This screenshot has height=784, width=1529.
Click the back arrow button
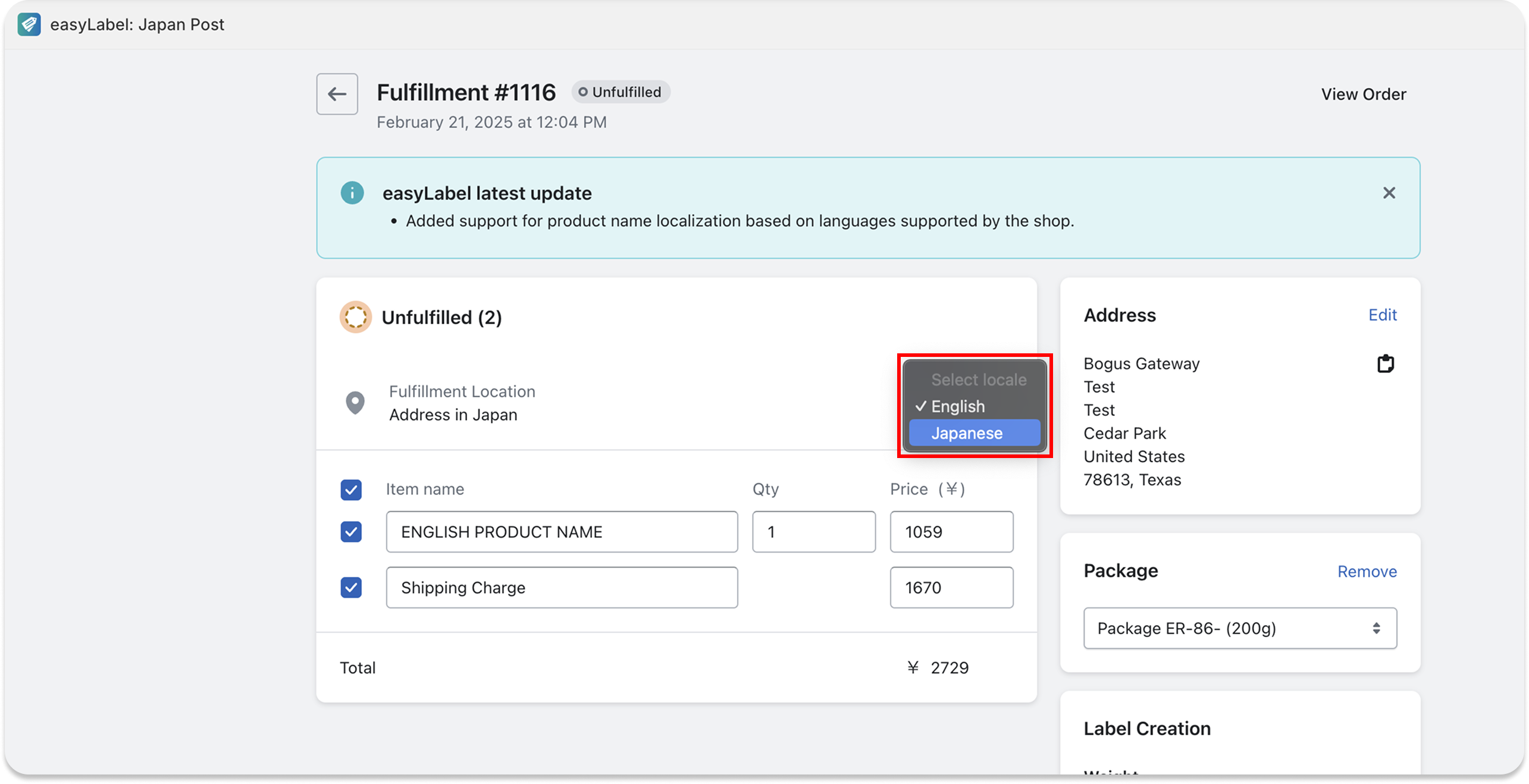point(337,94)
